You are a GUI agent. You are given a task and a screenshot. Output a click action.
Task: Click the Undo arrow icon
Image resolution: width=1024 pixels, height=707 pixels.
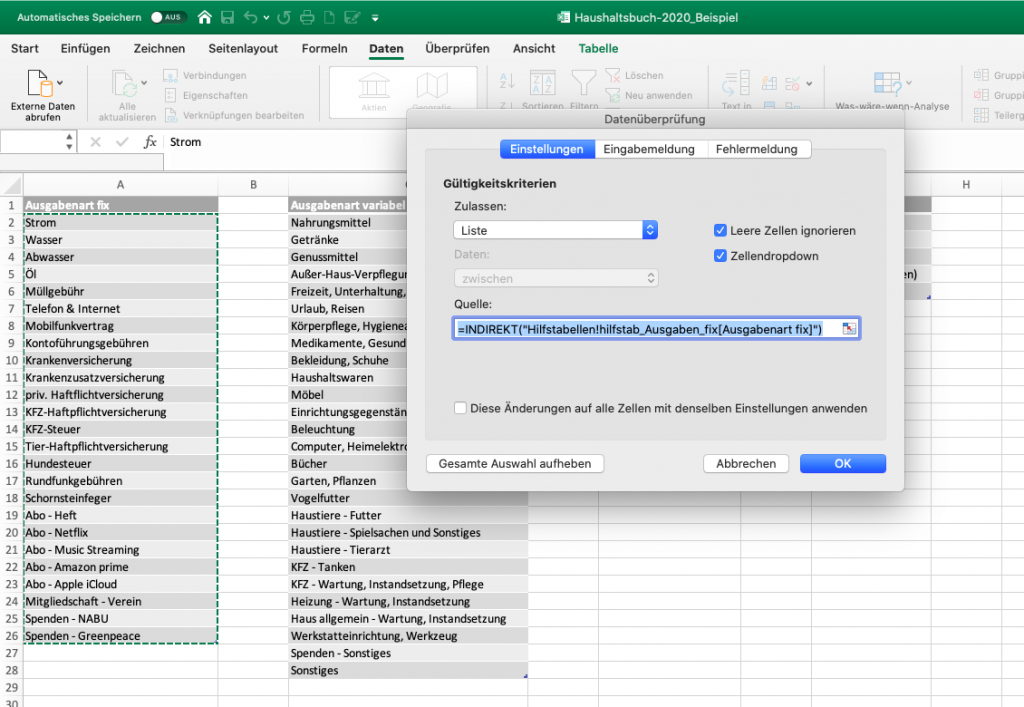[x=250, y=18]
